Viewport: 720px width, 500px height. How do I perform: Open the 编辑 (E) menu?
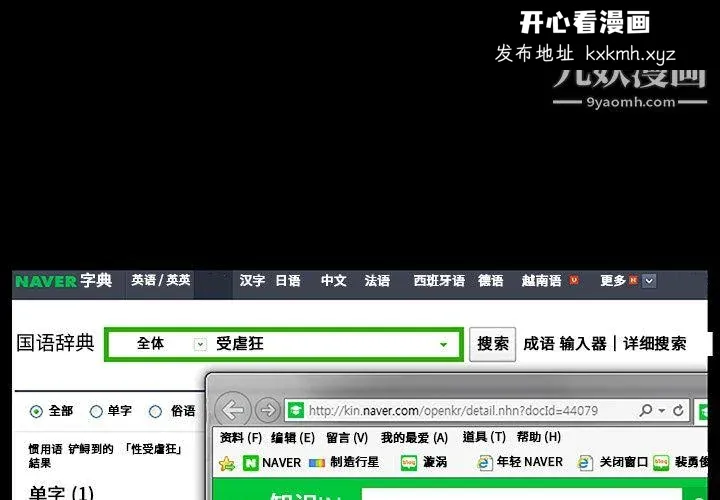point(292,438)
